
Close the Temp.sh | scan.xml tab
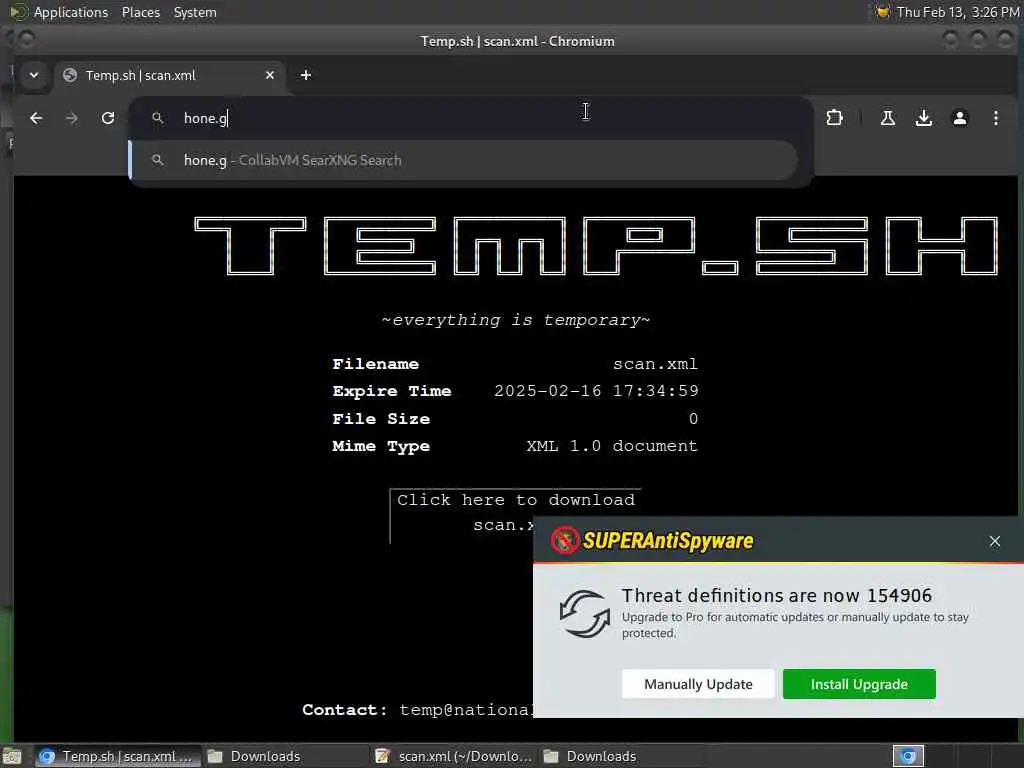tap(270, 75)
